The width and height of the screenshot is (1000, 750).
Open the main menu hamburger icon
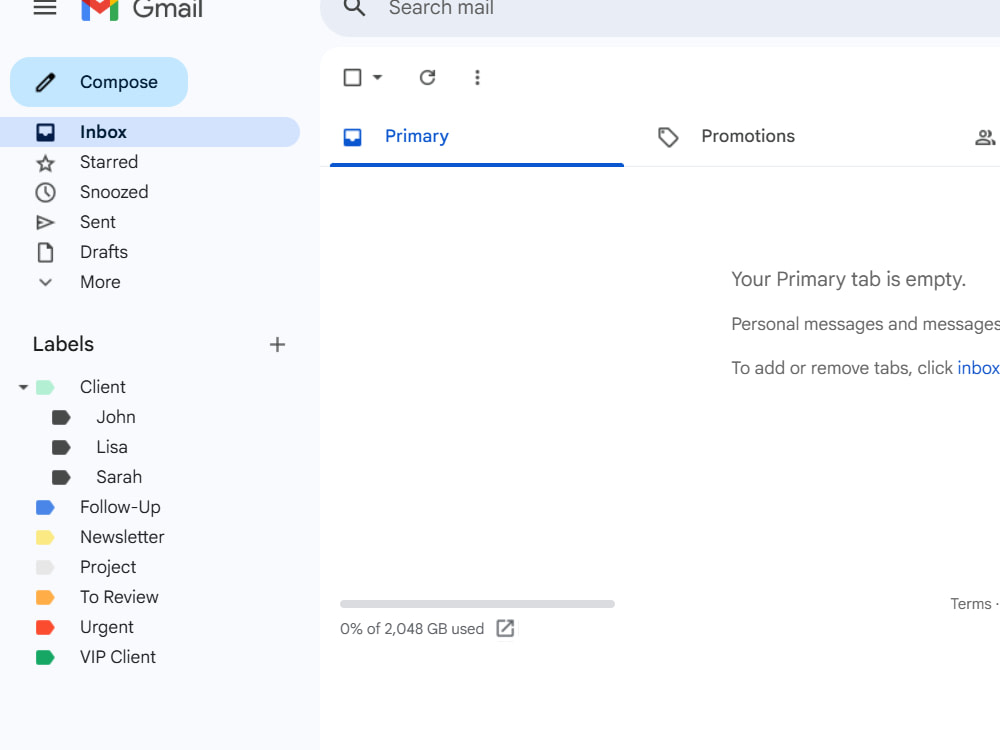[45, 8]
